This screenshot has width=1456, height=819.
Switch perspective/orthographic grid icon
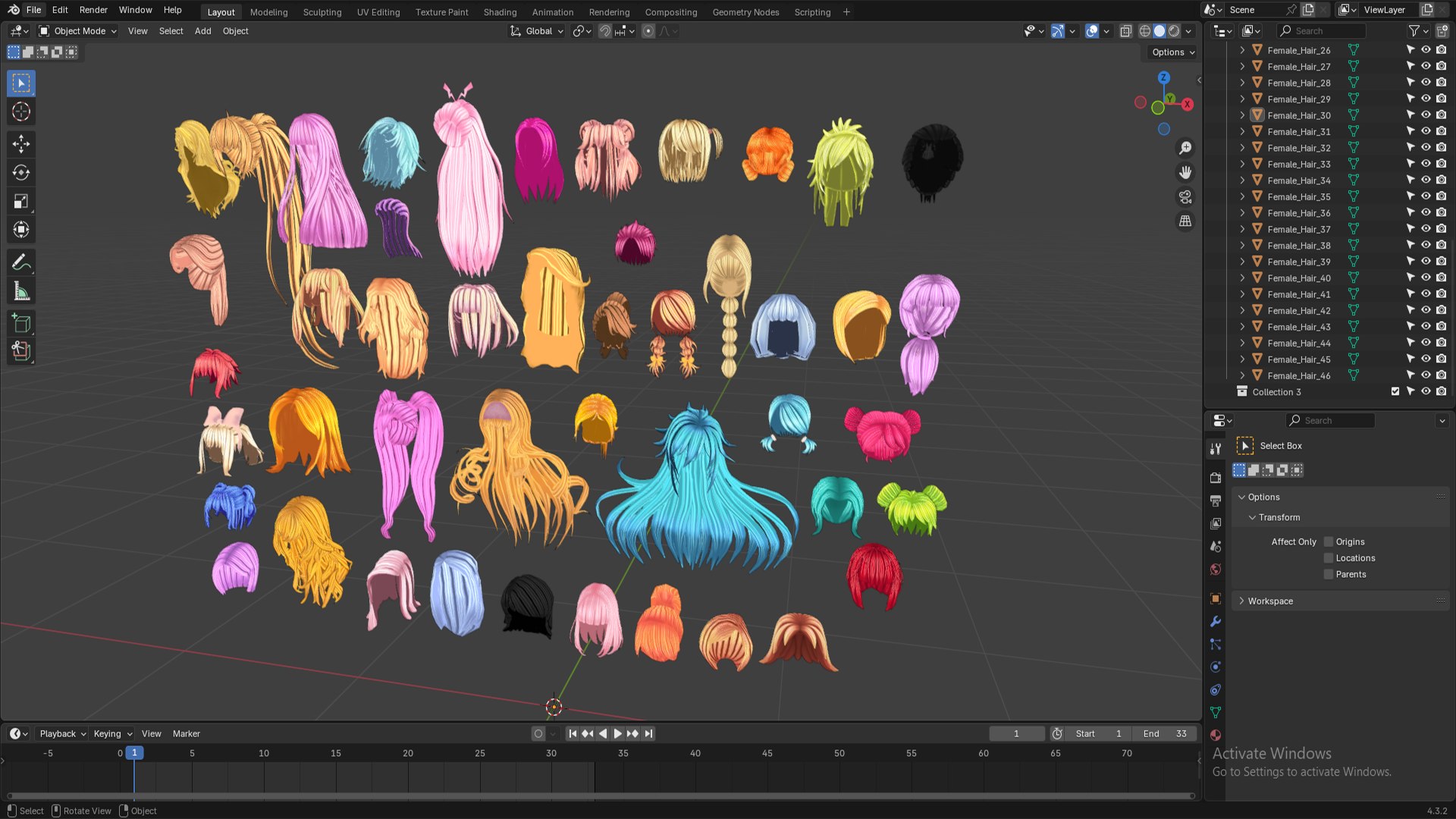click(x=1185, y=221)
